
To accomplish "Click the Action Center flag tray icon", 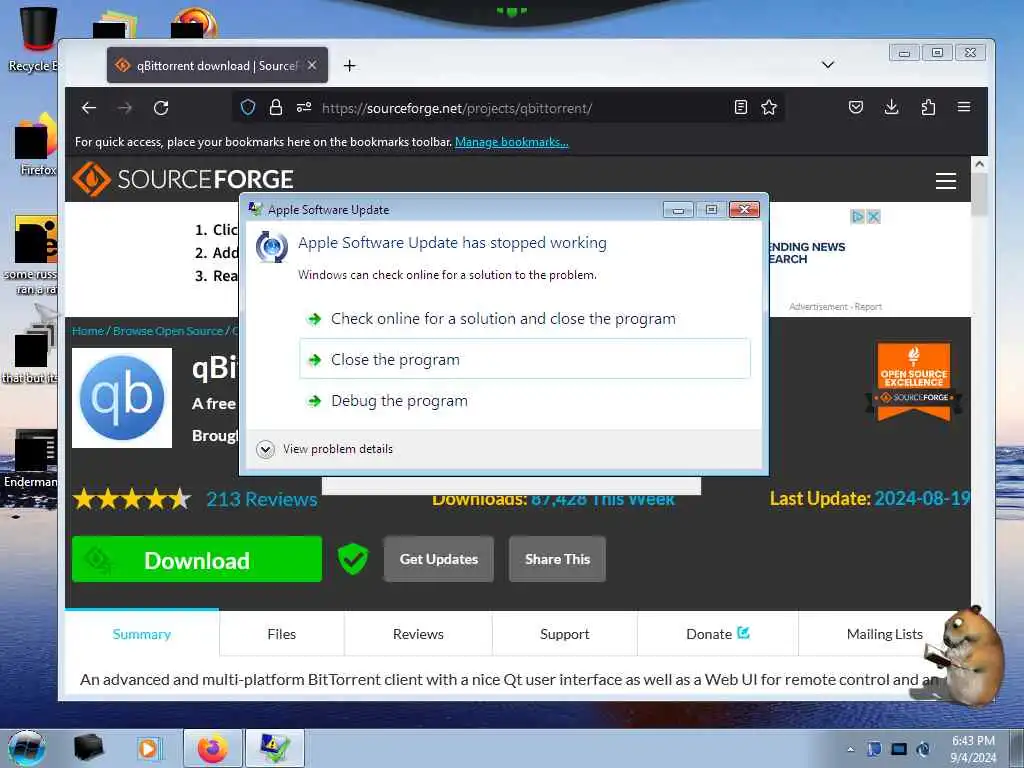I will click(874, 749).
